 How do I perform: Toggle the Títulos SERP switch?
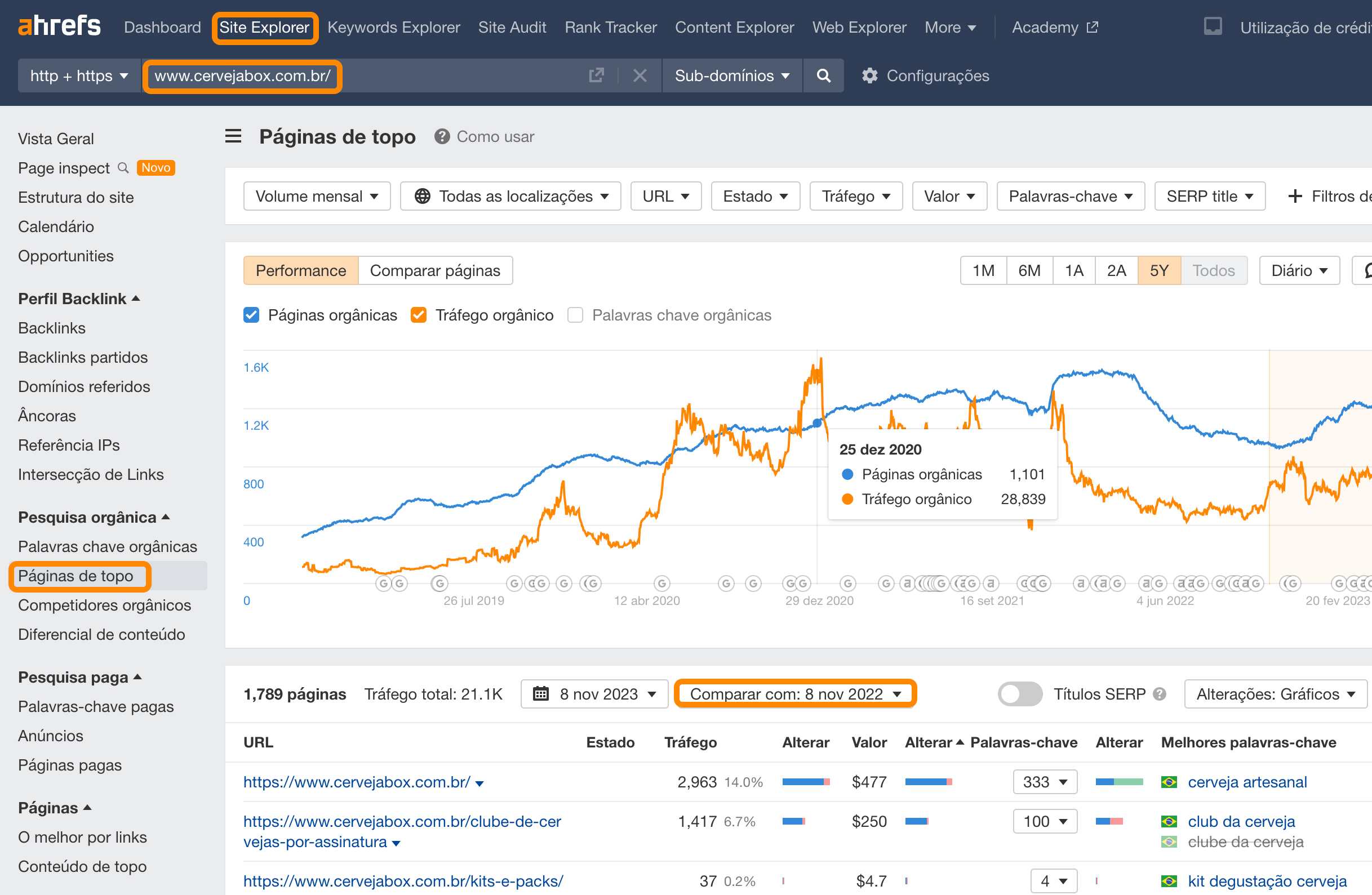(1020, 694)
